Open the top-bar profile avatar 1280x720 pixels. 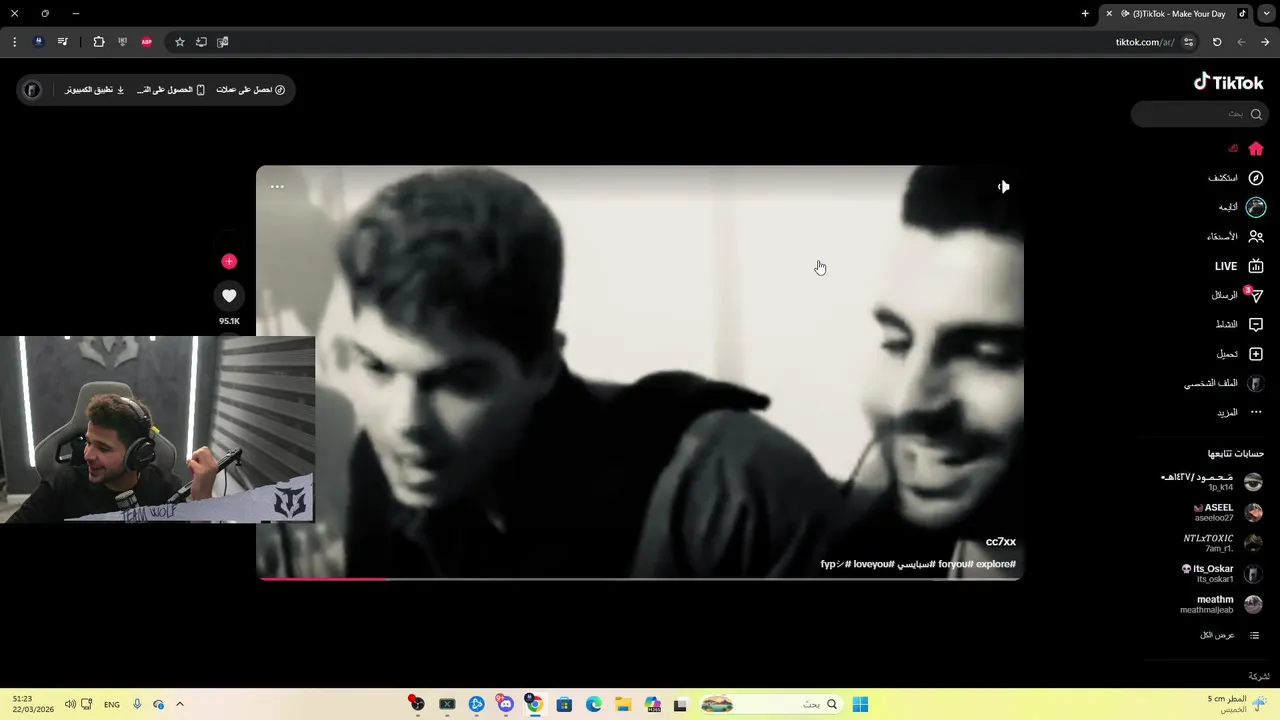32,90
